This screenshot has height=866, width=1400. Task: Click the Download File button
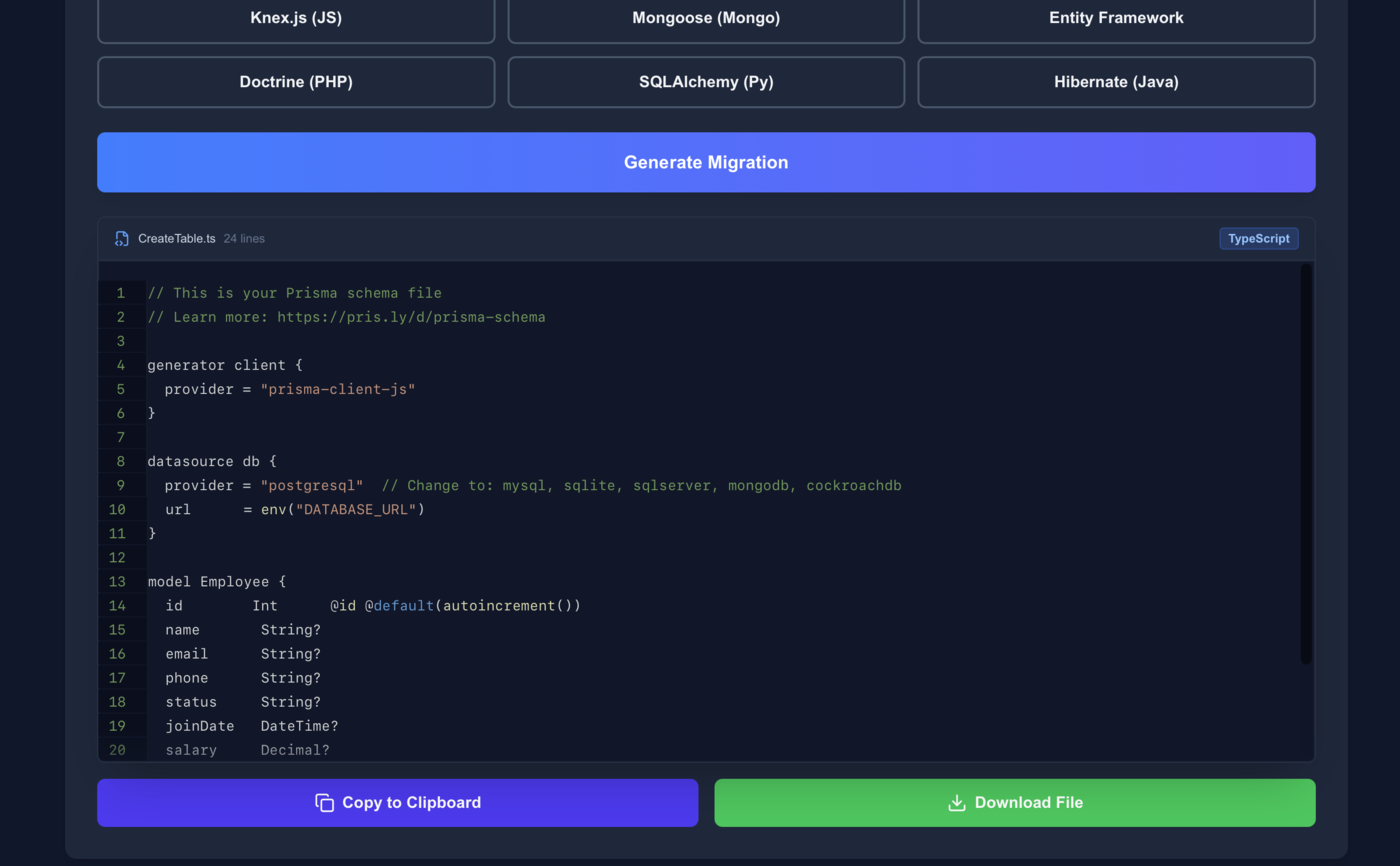(x=1015, y=802)
